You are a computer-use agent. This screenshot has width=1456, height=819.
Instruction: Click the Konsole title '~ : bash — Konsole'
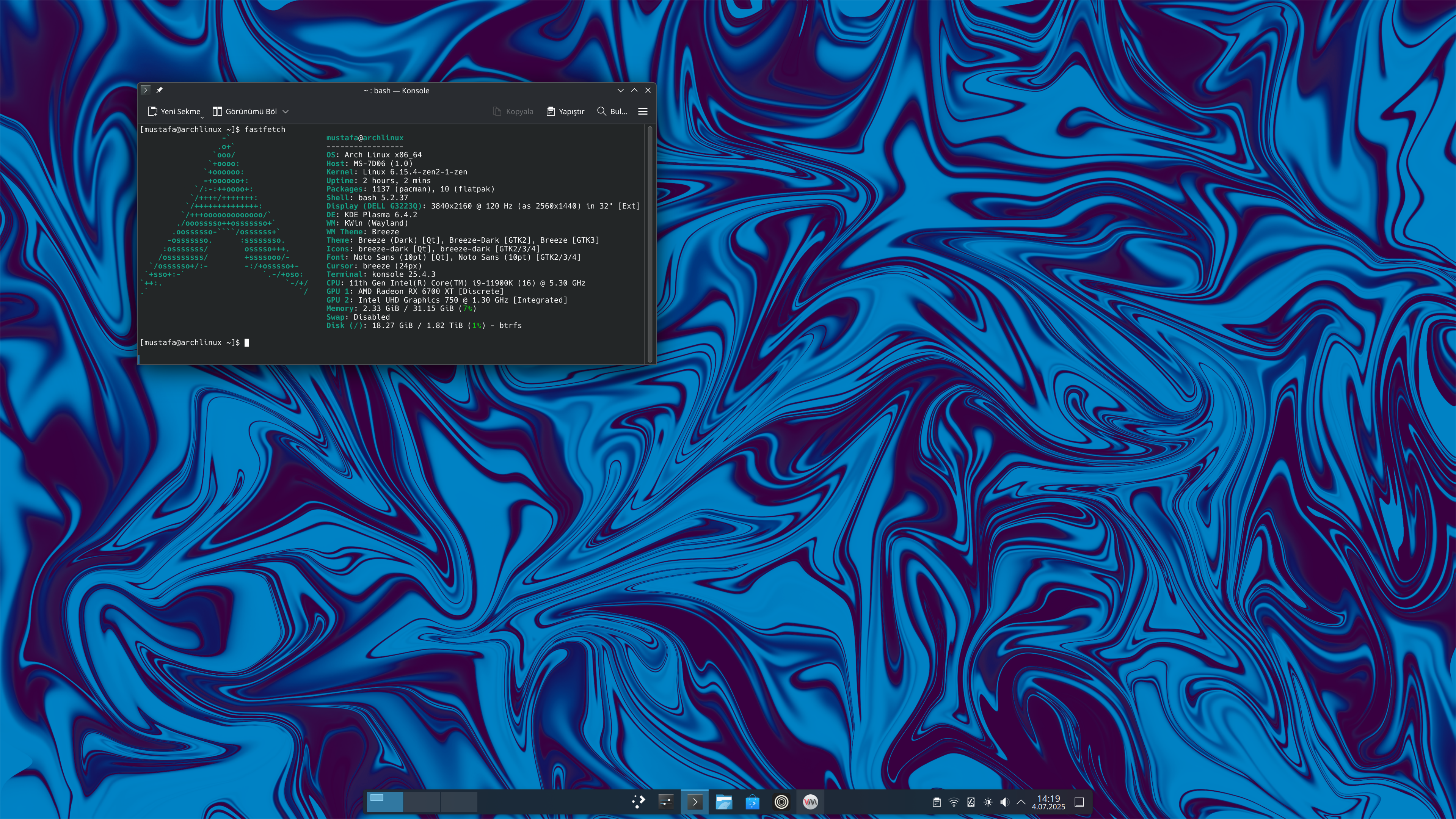(x=396, y=91)
